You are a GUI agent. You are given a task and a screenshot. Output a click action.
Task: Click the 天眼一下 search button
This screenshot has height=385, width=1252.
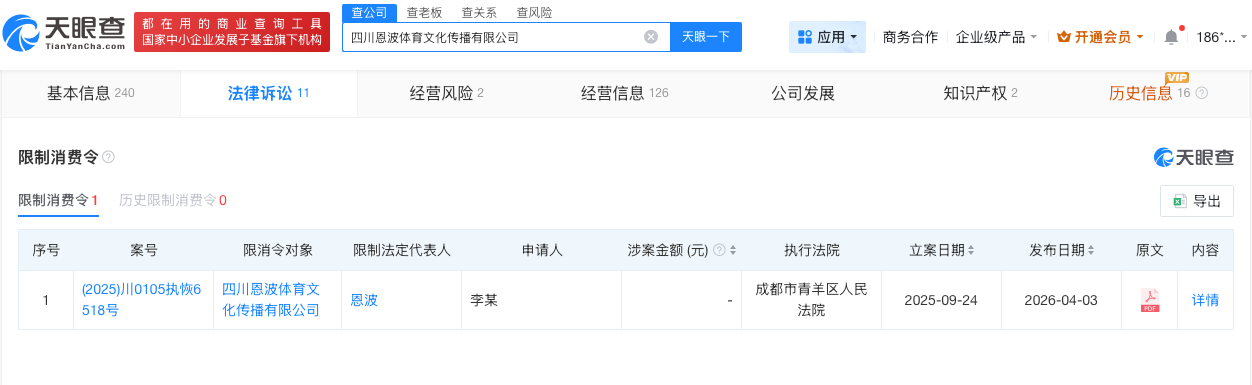(706, 37)
